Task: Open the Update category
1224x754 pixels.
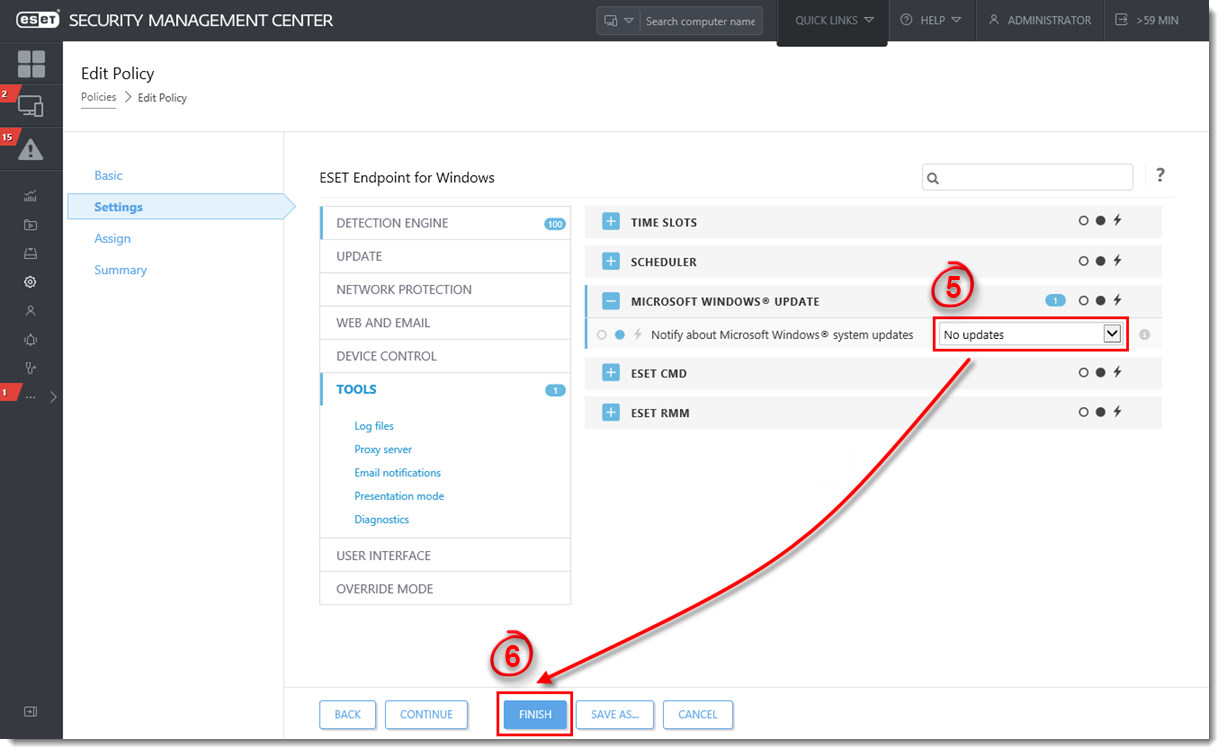Action: [445, 256]
